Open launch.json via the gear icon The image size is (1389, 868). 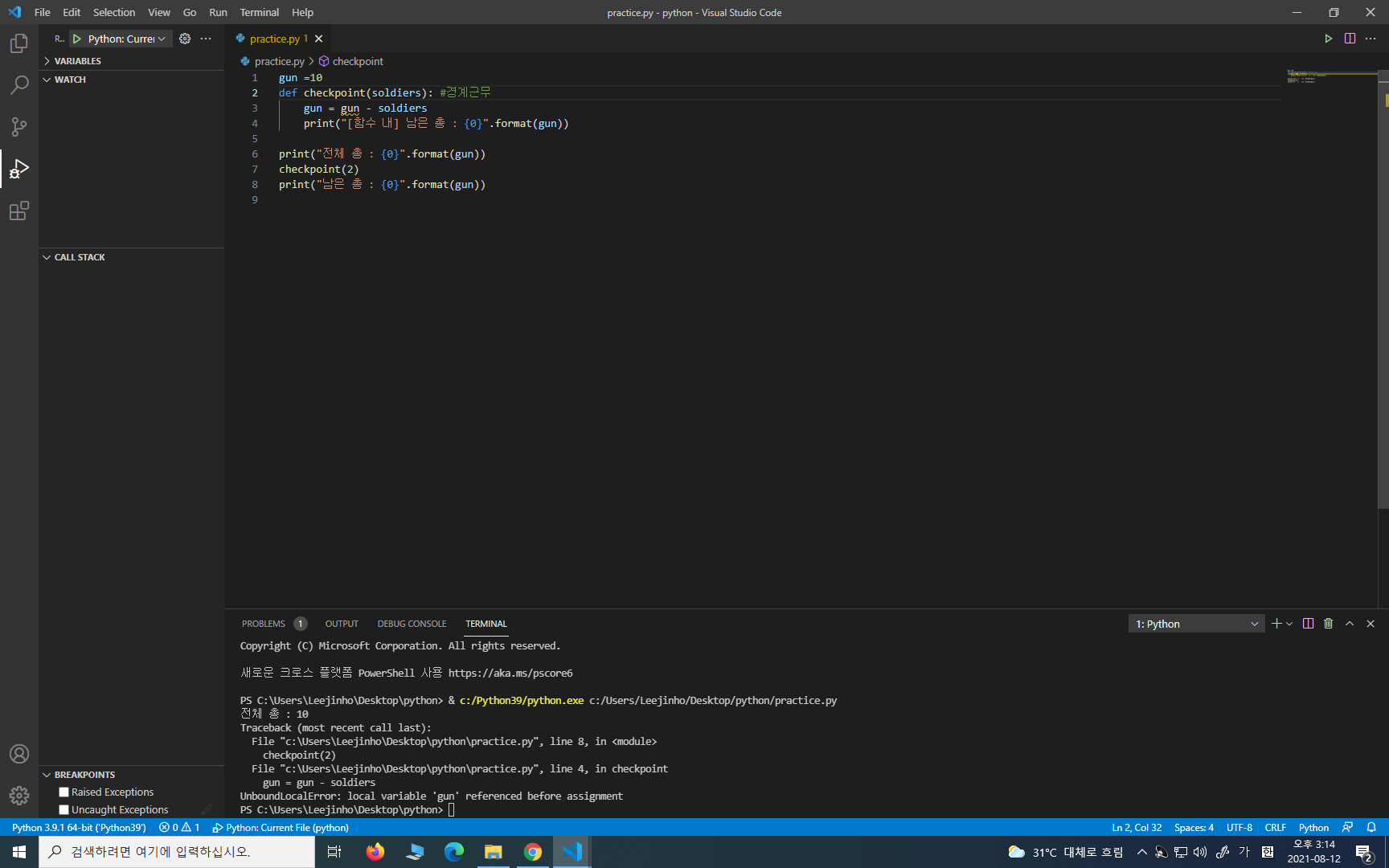tap(185, 39)
